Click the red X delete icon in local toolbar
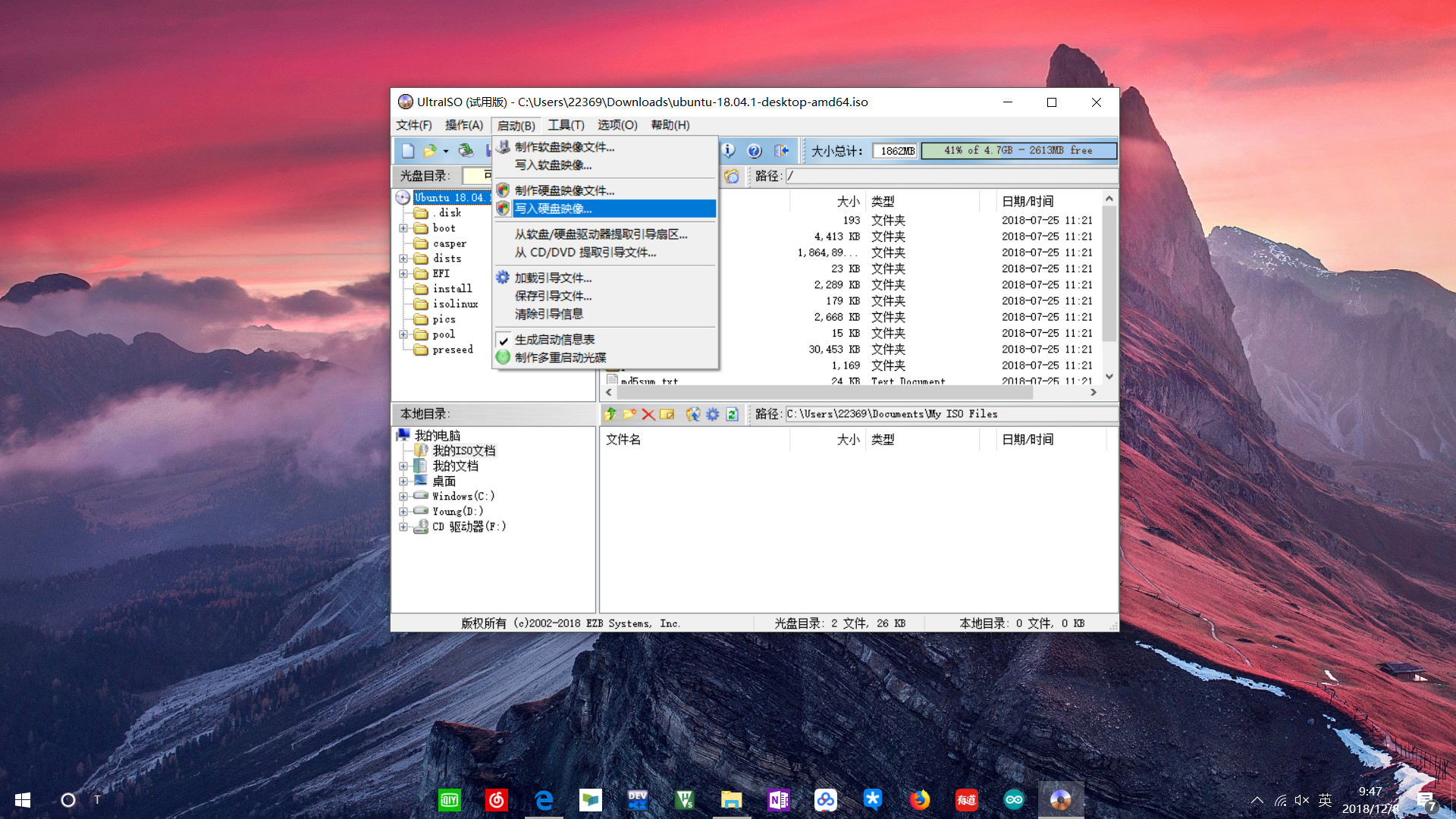1456x819 pixels. click(648, 414)
